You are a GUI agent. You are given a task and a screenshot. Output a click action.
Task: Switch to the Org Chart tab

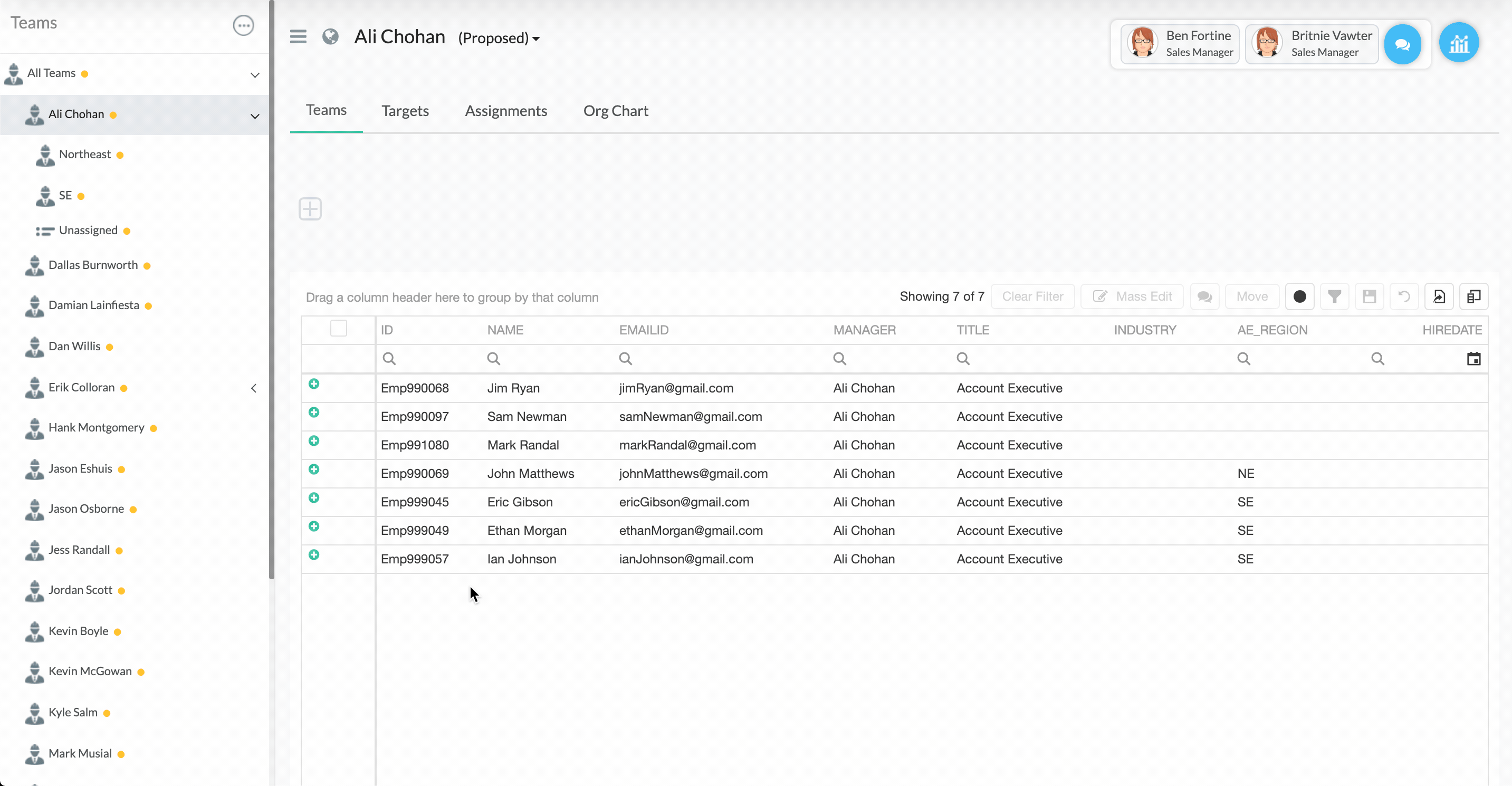(x=615, y=111)
